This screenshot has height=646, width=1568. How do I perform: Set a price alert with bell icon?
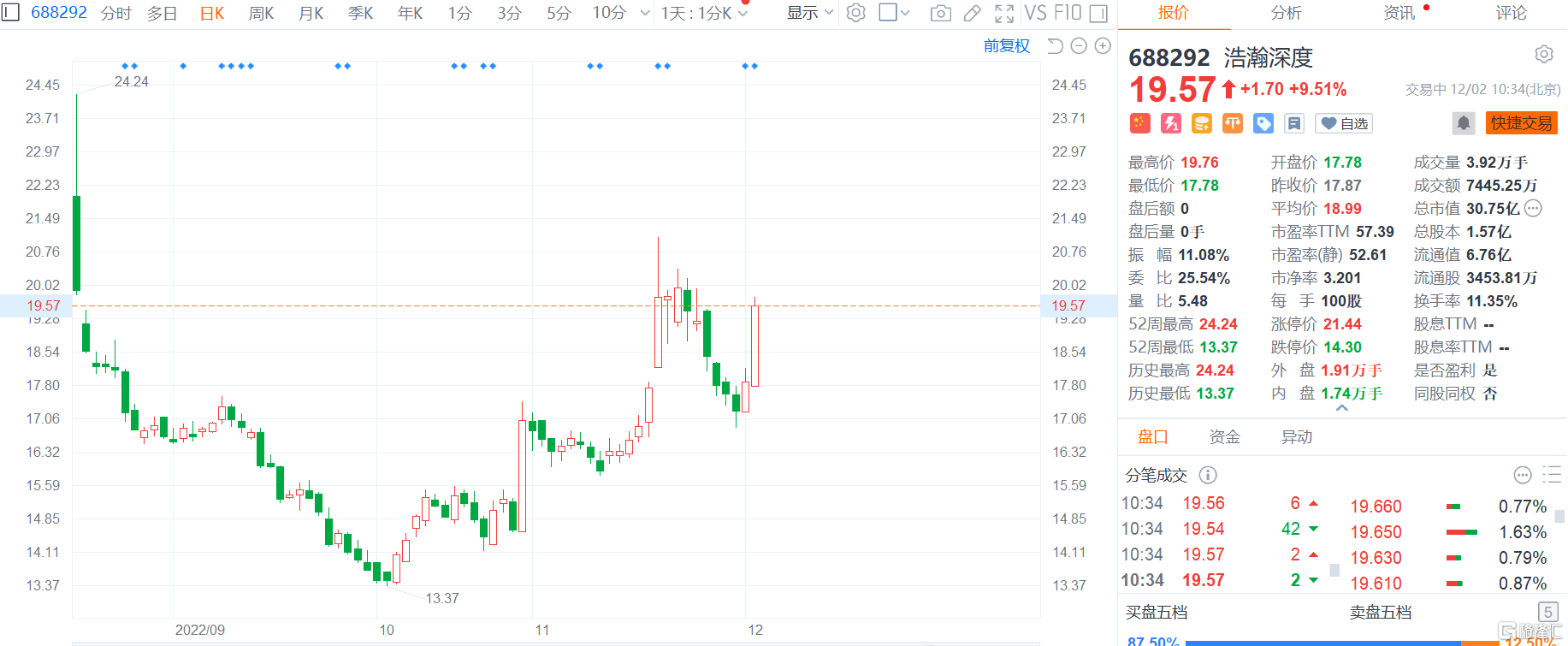pos(1464,123)
